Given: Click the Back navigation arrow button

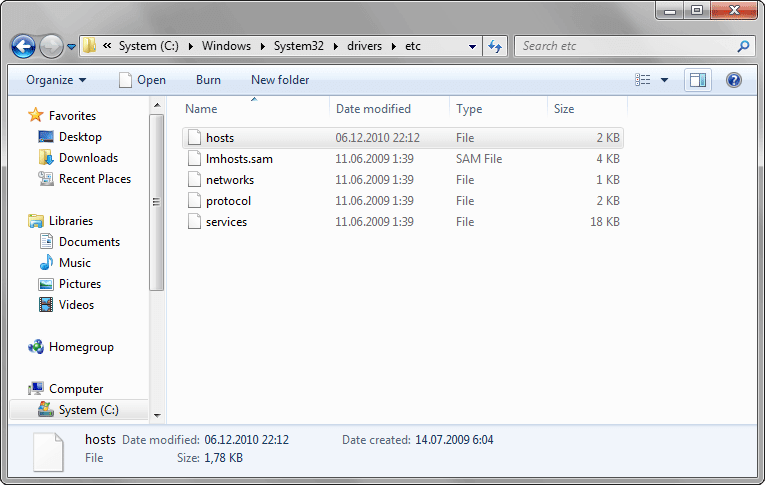Looking at the screenshot, I should (x=23, y=47).
